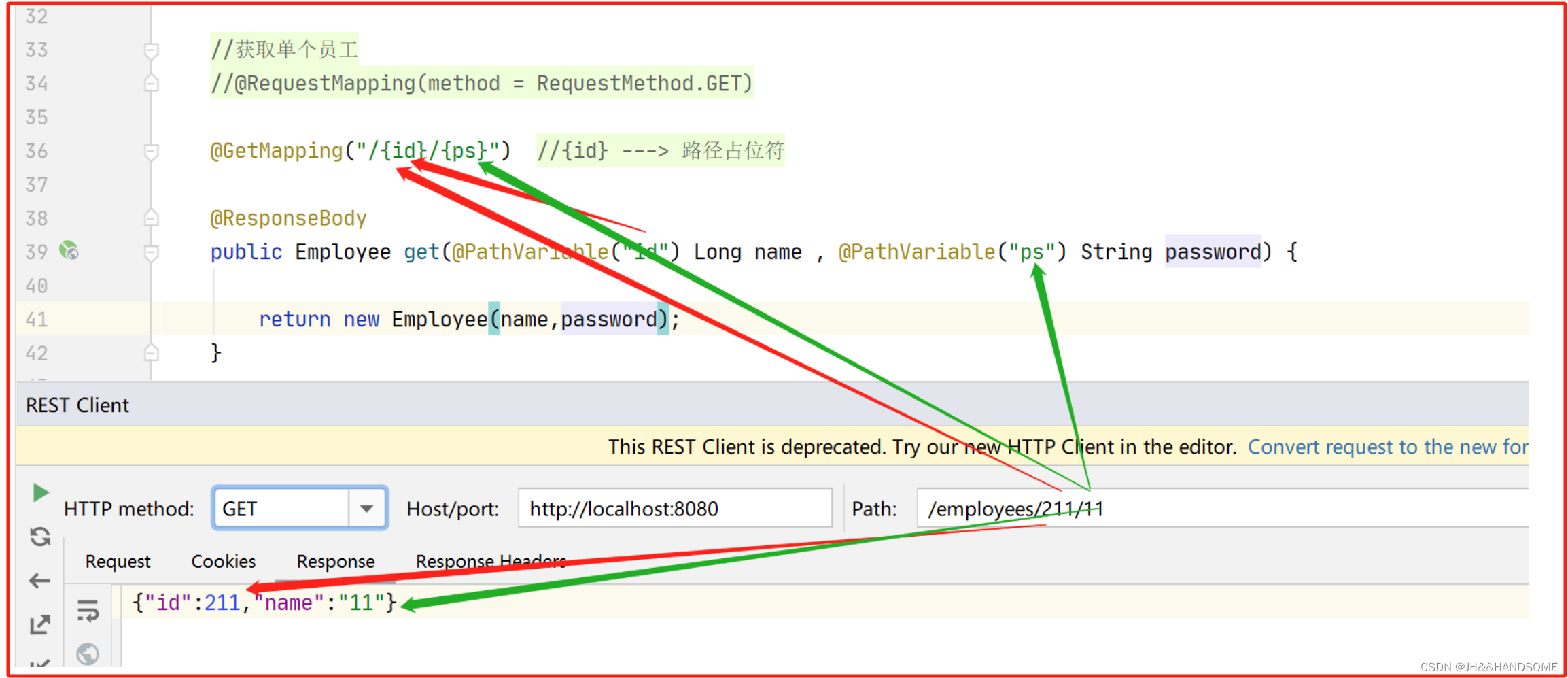Switch to the Response tab
Viewport: 1568px width, 678px height.
click(x=336, y=562)
